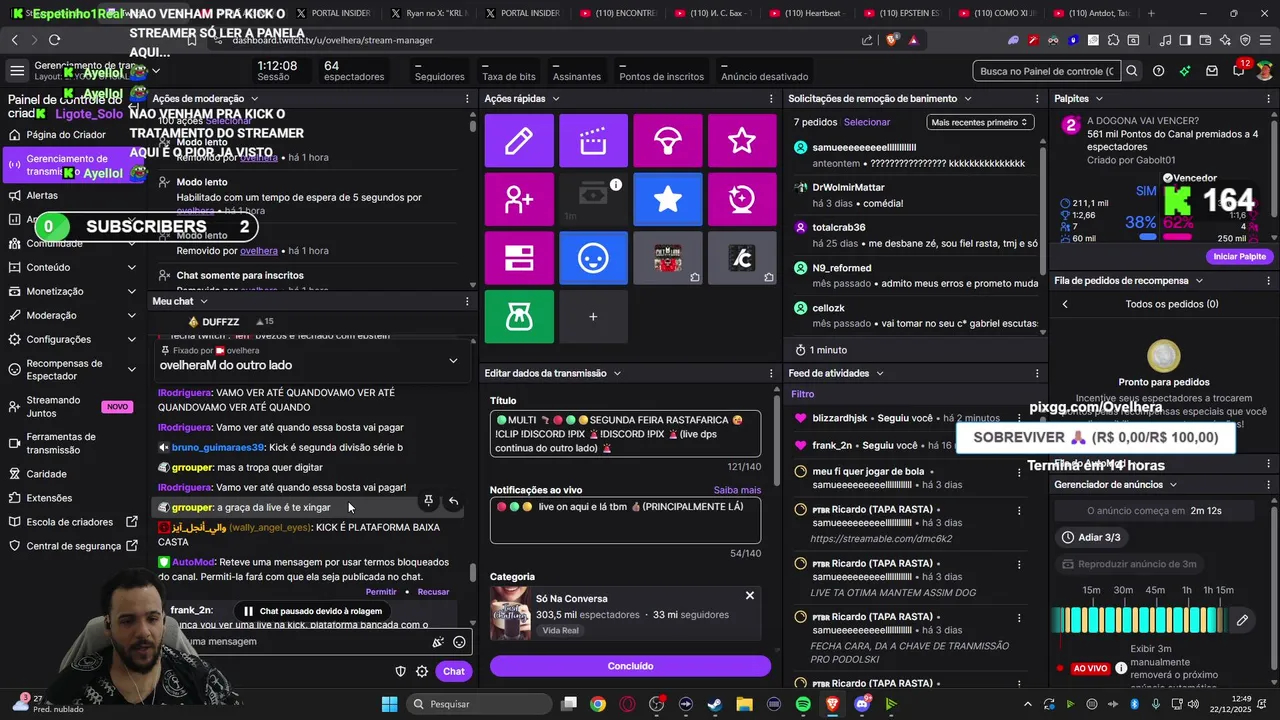Screen dimensions: 1280x720
Task: Open 'Mais recentes primeiro' sort dropdown
Action: point(979,122)
